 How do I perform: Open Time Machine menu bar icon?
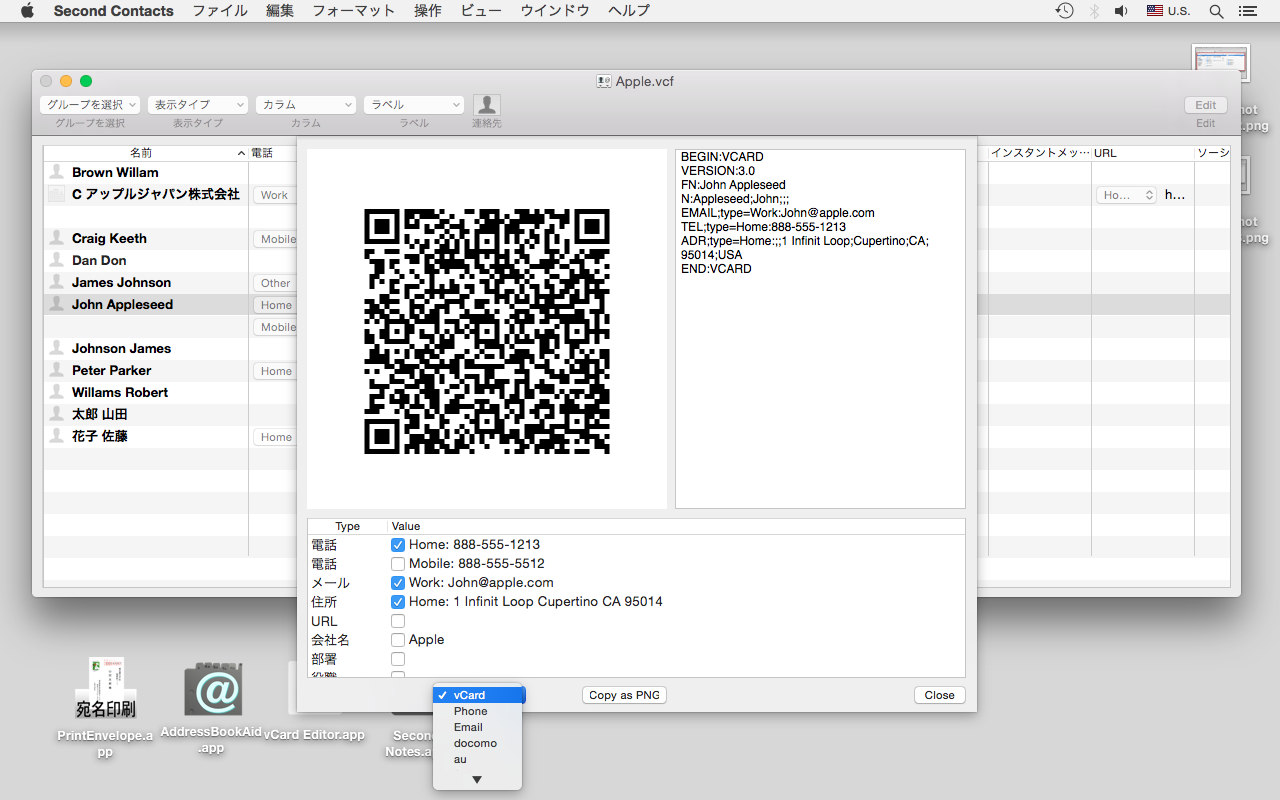pyautogui.click(x=1065, y=11)
